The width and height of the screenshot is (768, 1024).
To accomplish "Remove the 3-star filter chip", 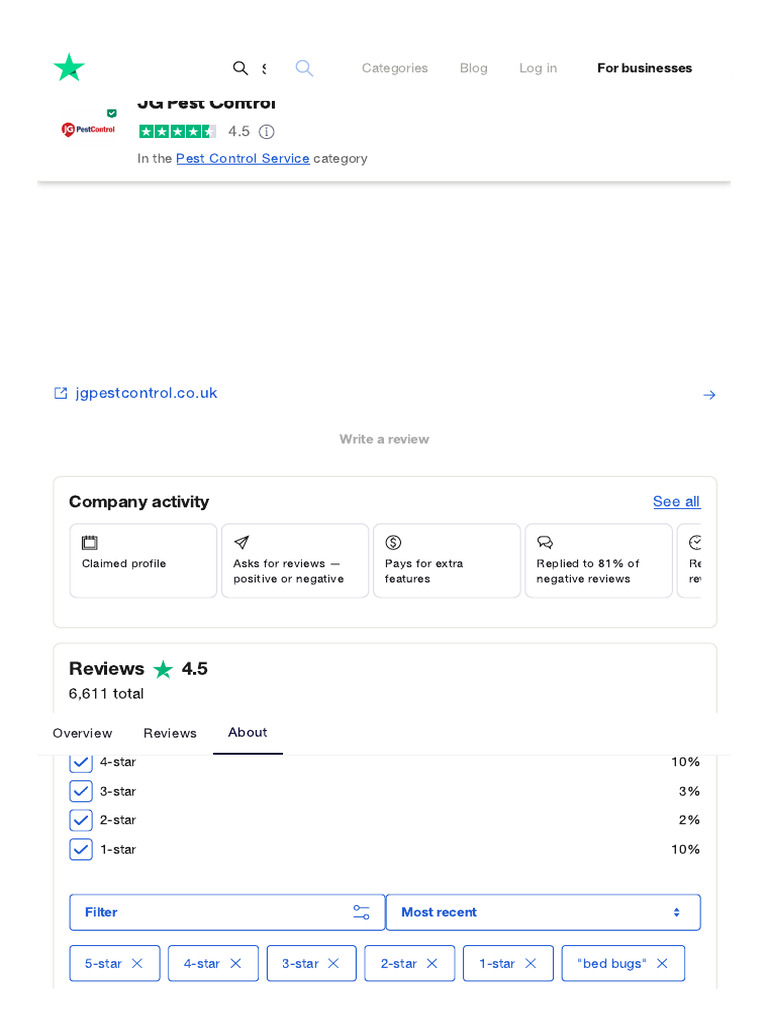I will (334, 963).
